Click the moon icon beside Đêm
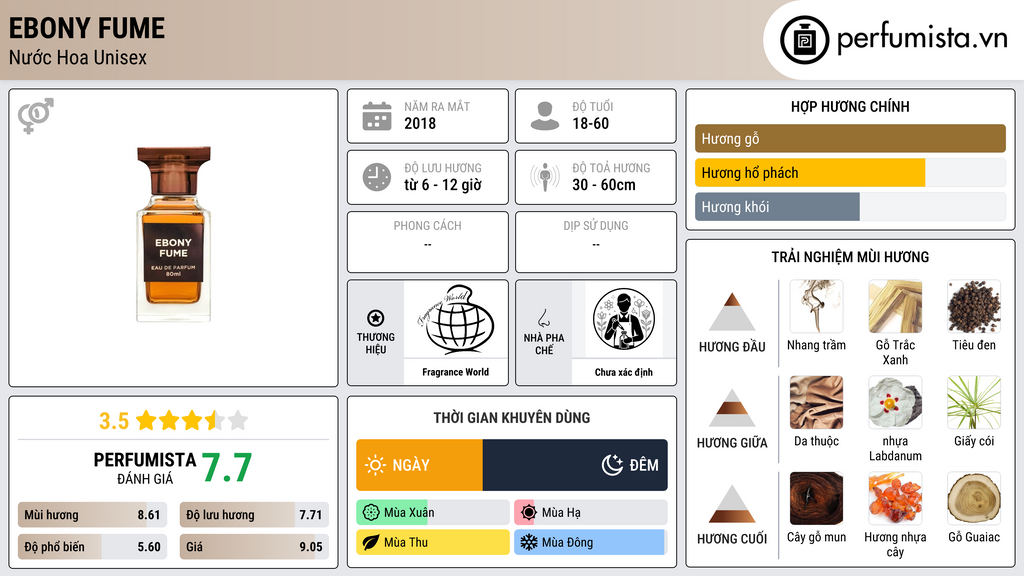 point(612,465)
